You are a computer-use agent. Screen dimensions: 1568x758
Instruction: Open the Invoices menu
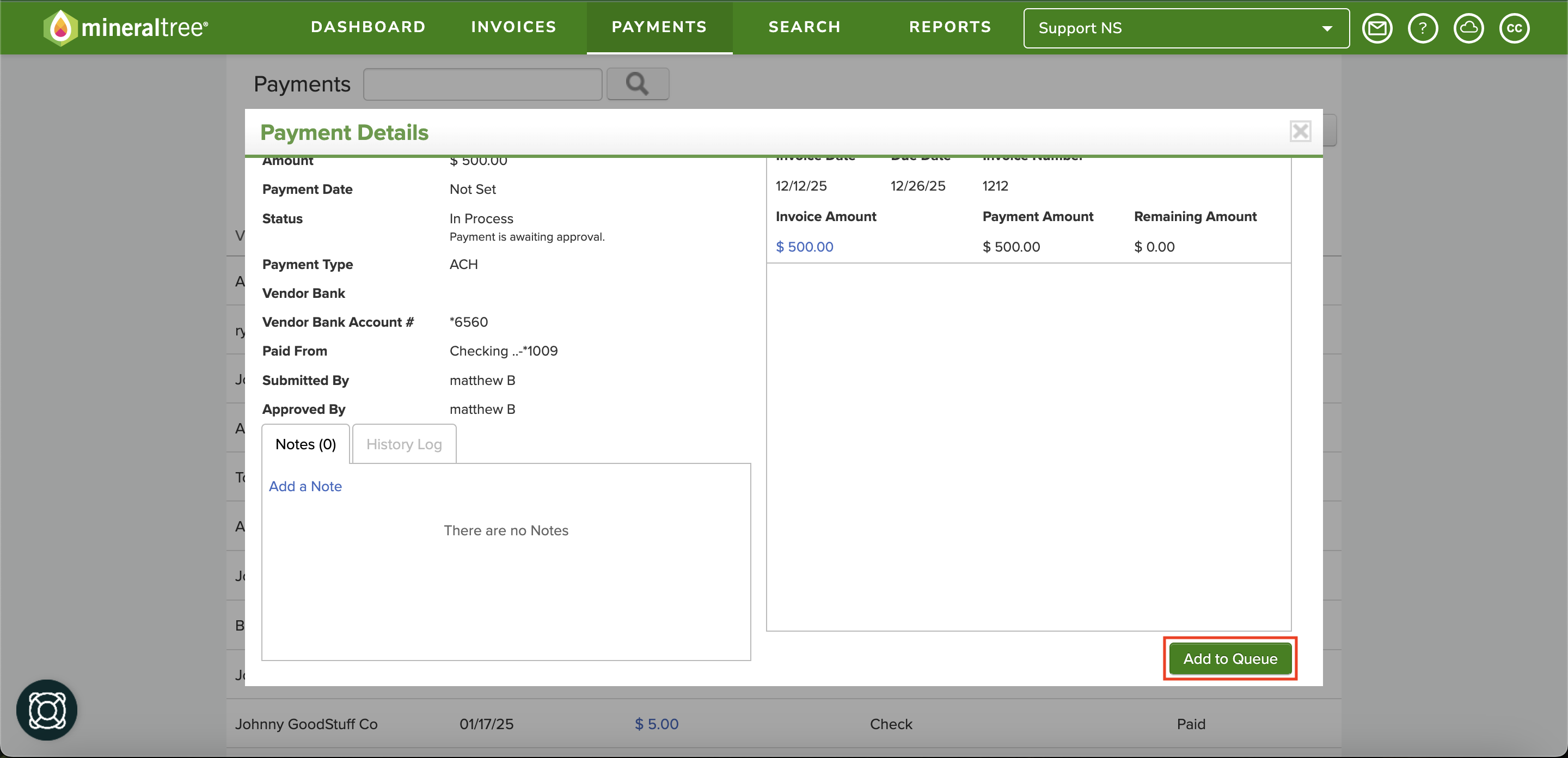514,27
